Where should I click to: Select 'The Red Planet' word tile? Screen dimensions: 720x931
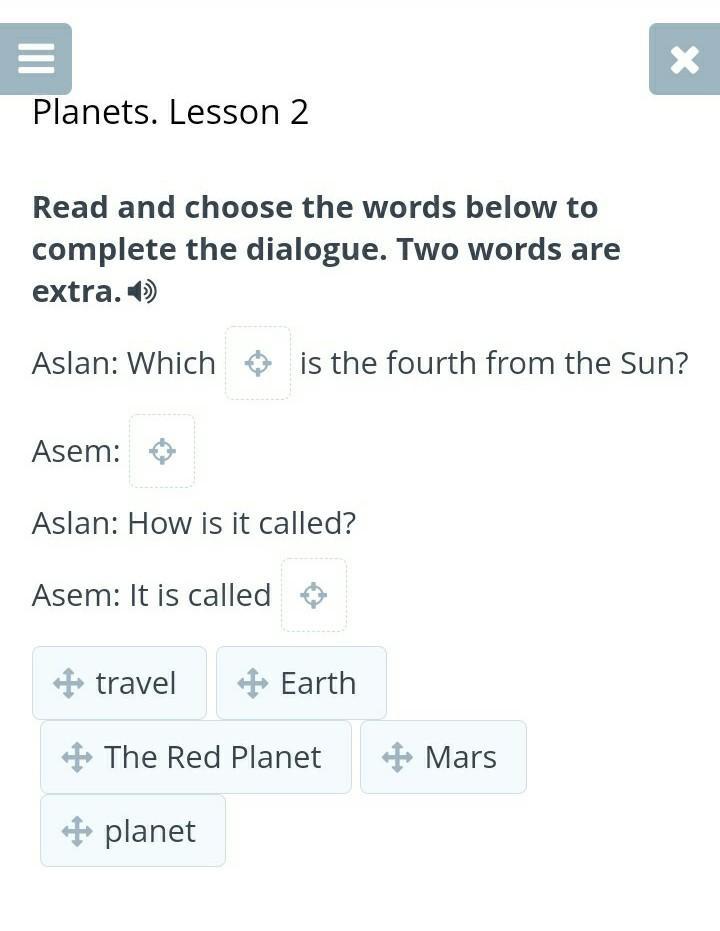(196, 757)
